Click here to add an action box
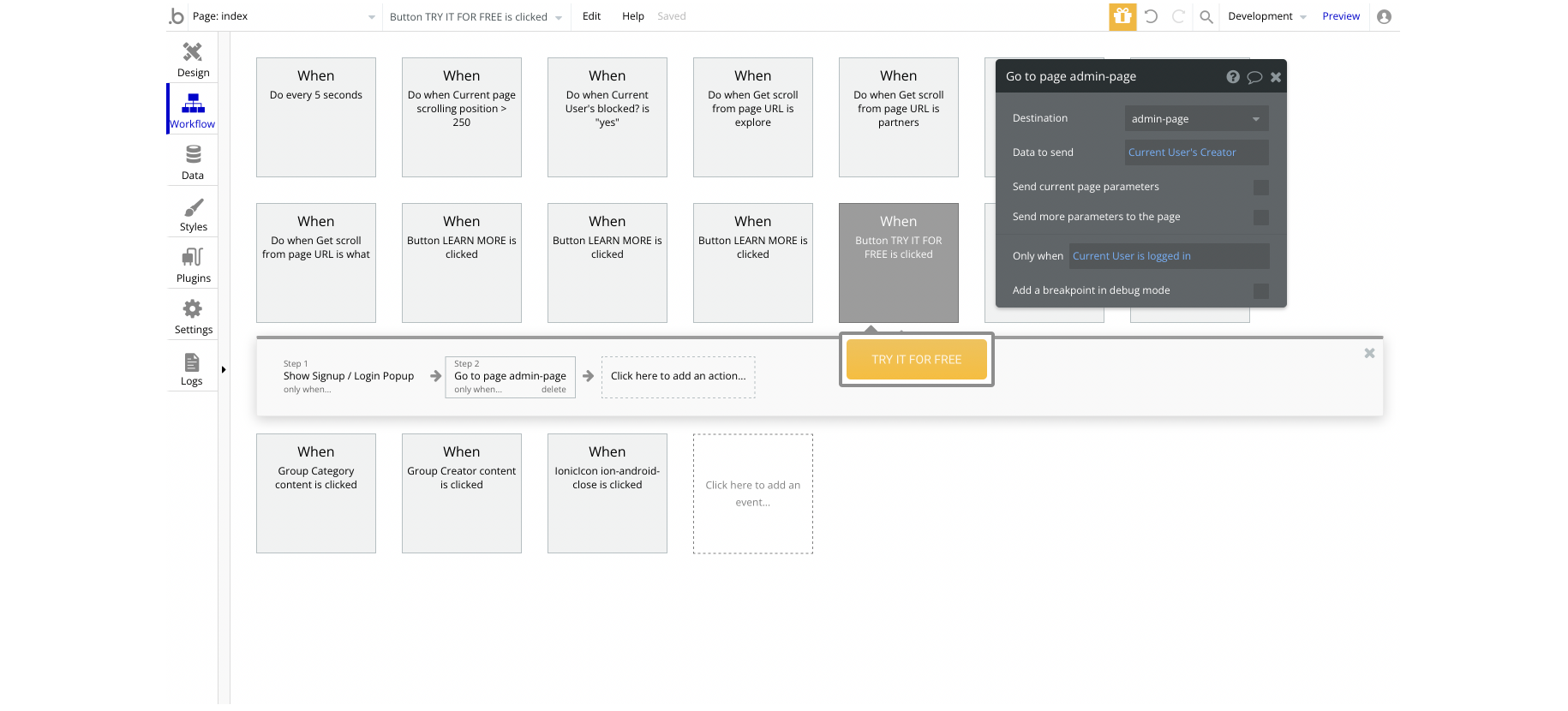 pos(678,377)
